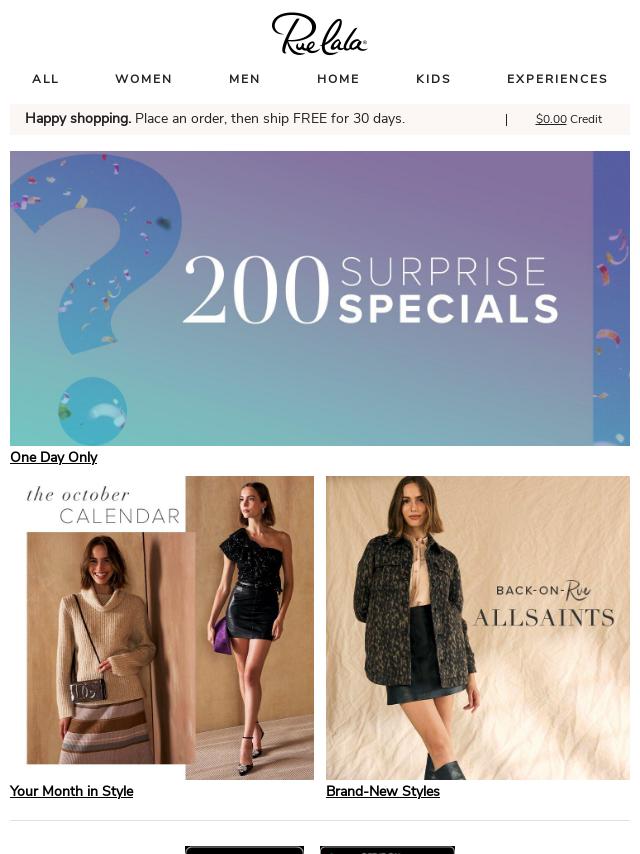
Task: Tap the right app store badge
Action: (x=387, y=850)
